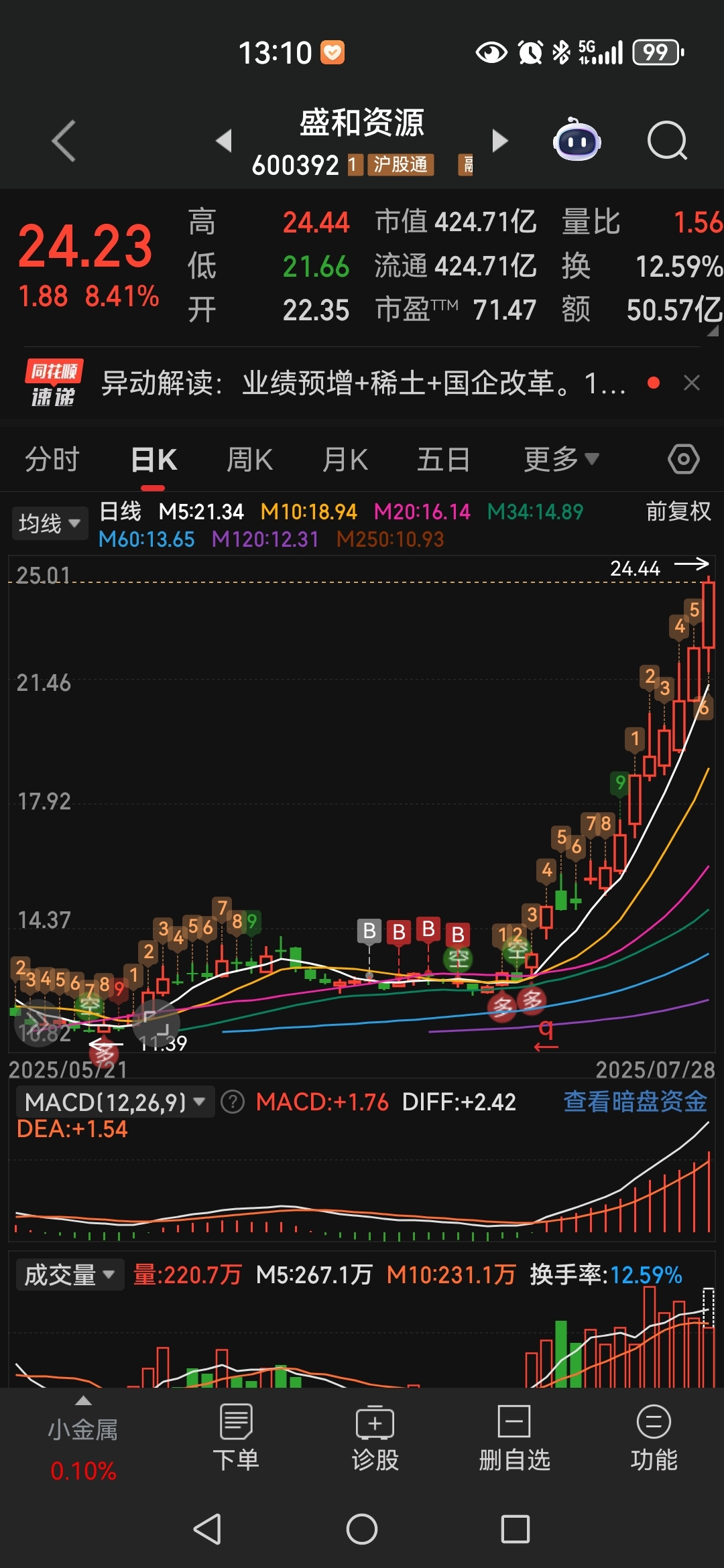Read 异动解读 news headline

click(363, 383)
